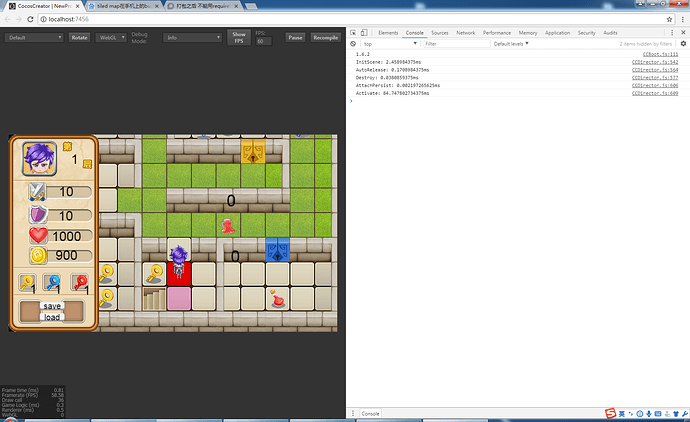
Task: Click the staircase tile
Action: click(x=154, y=299)
